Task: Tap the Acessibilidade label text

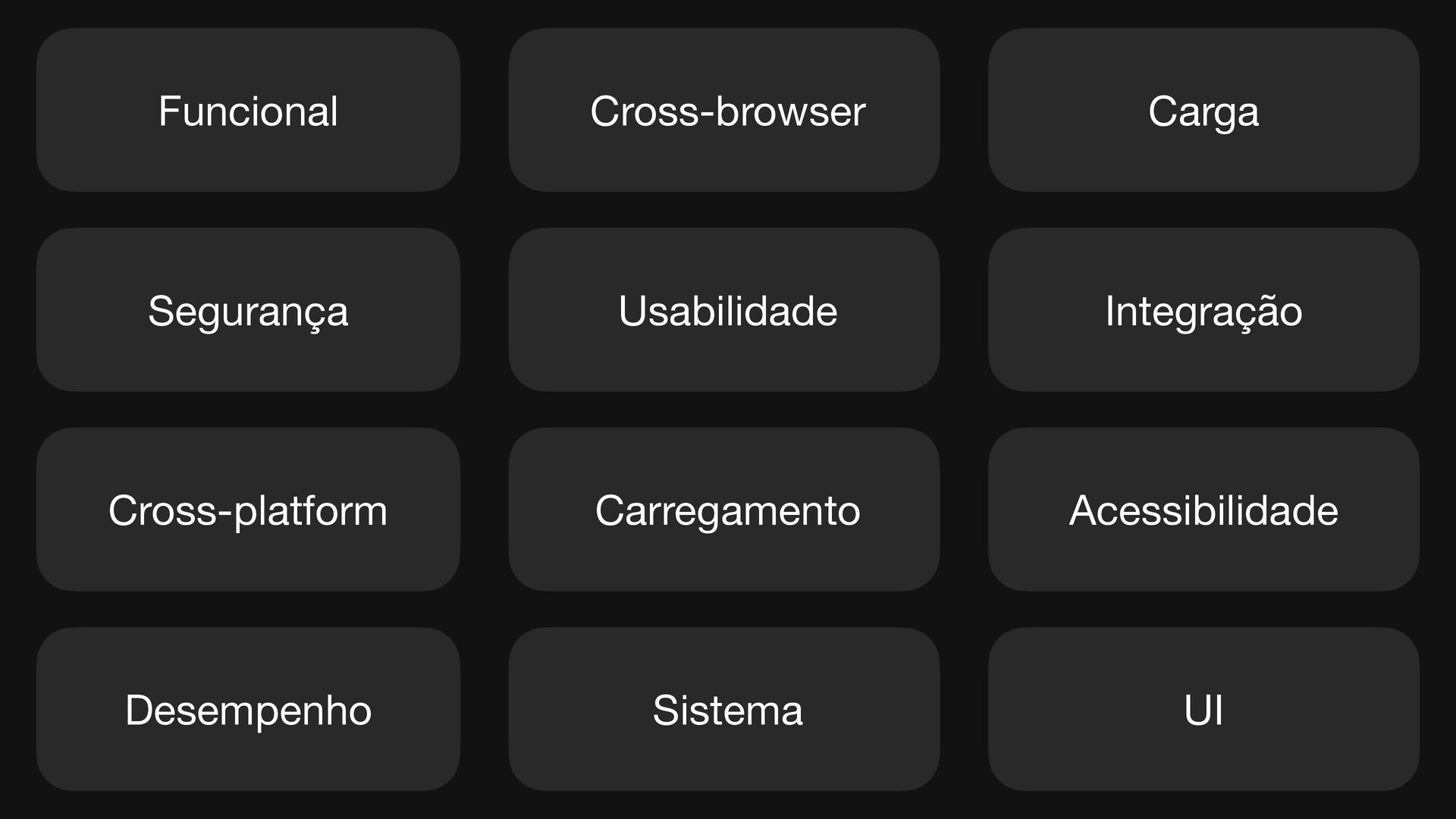Action: point(1203,510)
